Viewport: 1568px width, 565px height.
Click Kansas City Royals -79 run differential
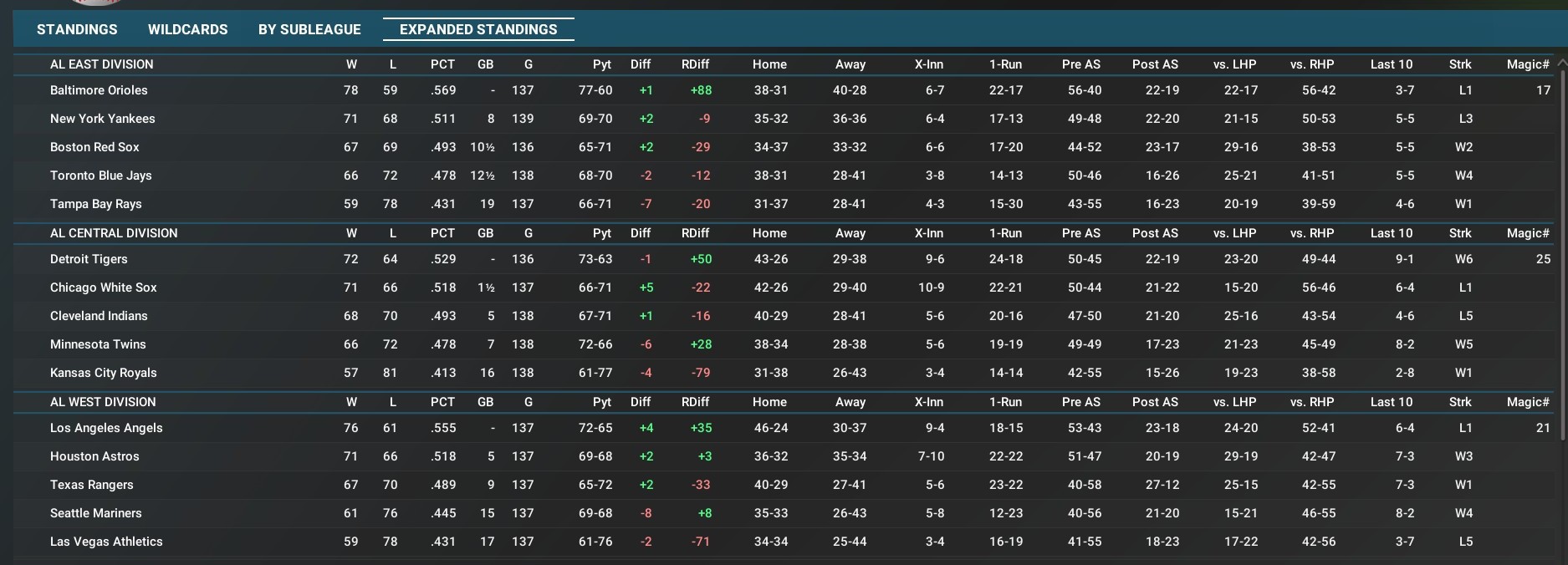(701, 373)
